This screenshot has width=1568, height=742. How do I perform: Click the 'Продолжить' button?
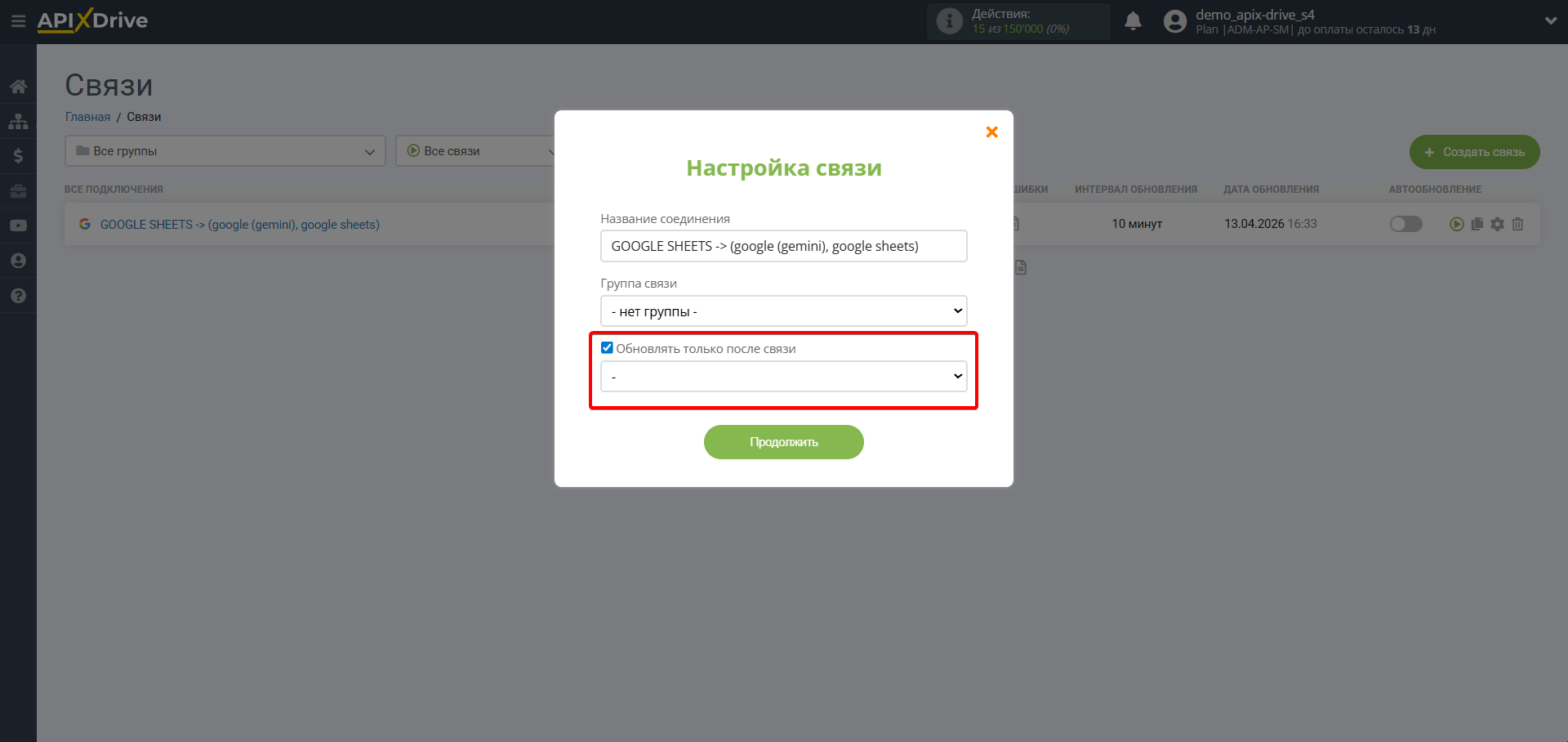(783, 441)
